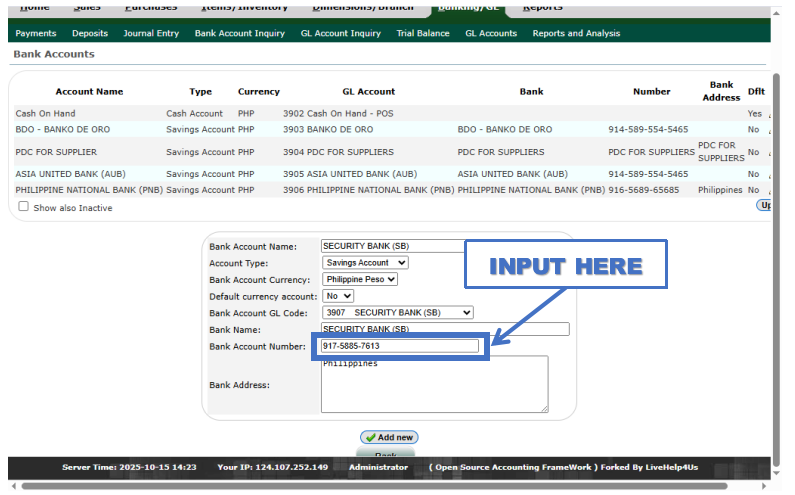Focus the Bank Account Name field
795x495 pixels.
click(x=392, y=246)
